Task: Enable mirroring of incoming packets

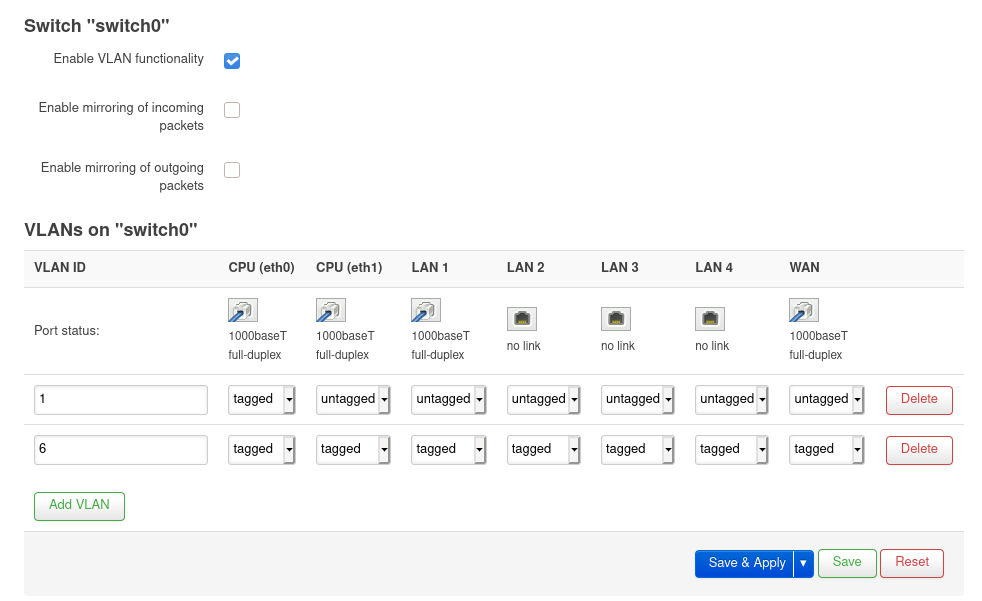Action: click(x=231, y=109)
